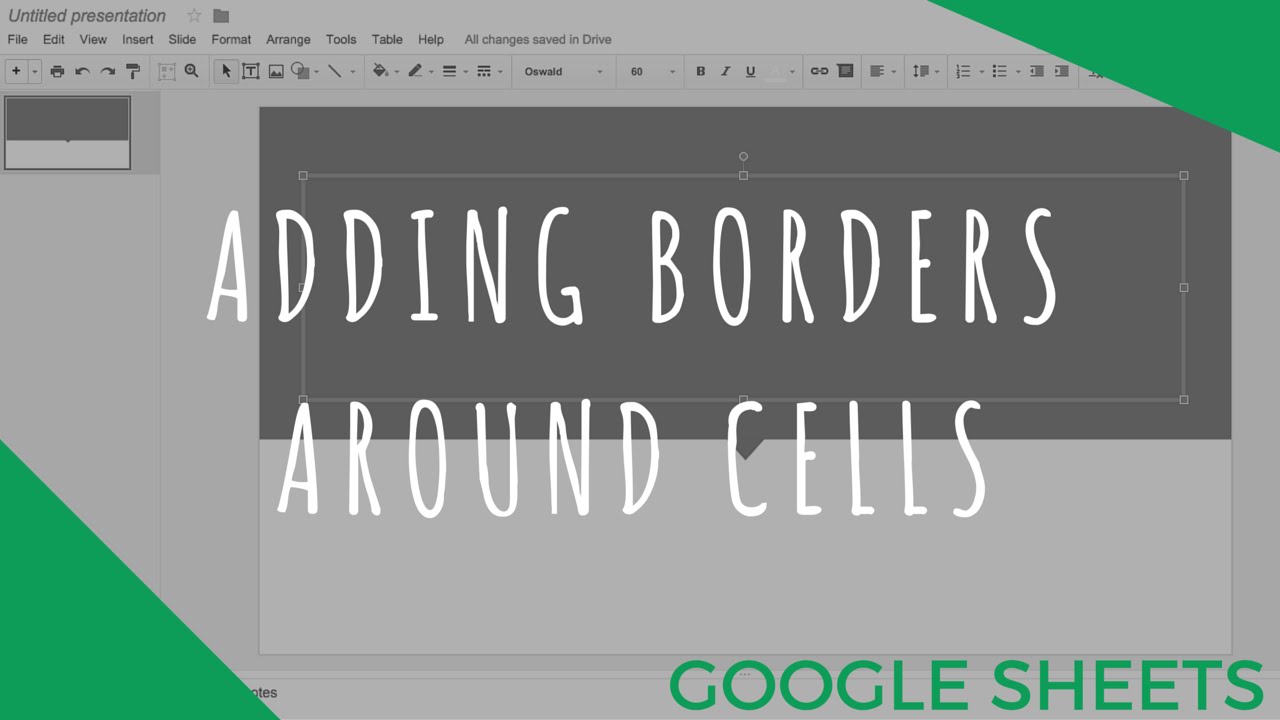Viewport: 1280px width, 720px height.
Task: Open the Slide menu
Action: 182,39
